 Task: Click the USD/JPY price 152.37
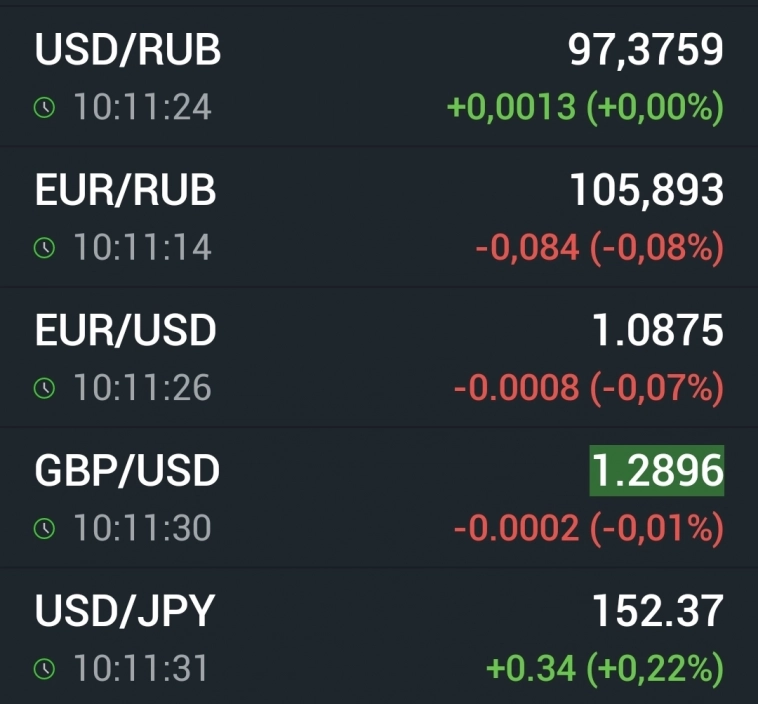coord(657,611)
